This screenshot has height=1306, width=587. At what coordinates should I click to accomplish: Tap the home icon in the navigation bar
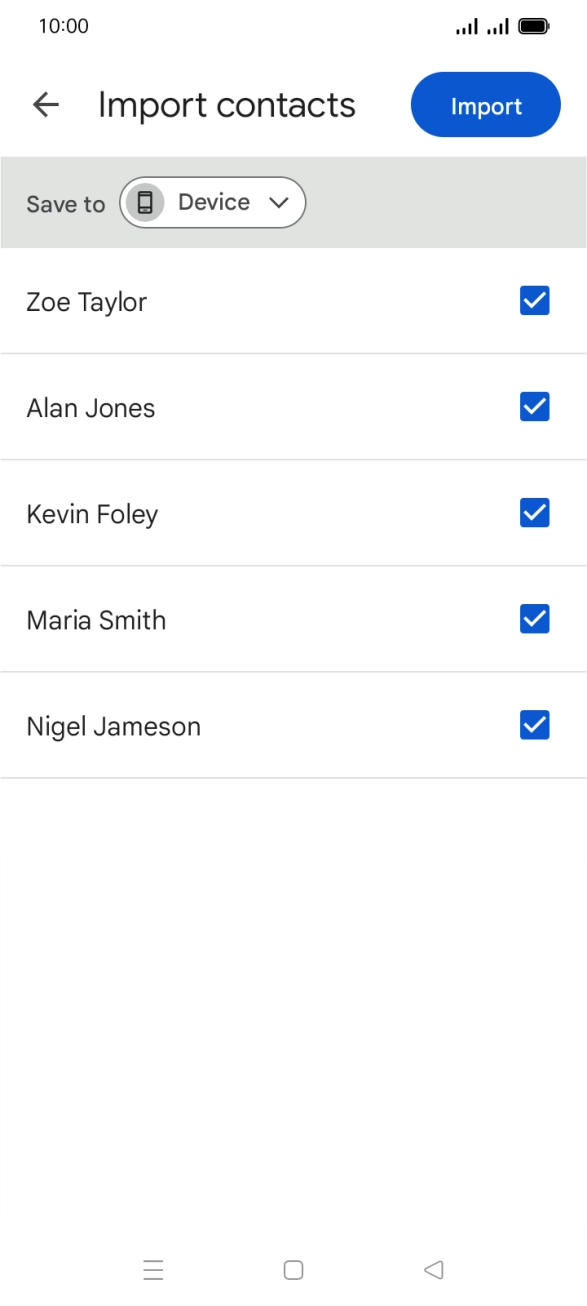pos(293,1269)
